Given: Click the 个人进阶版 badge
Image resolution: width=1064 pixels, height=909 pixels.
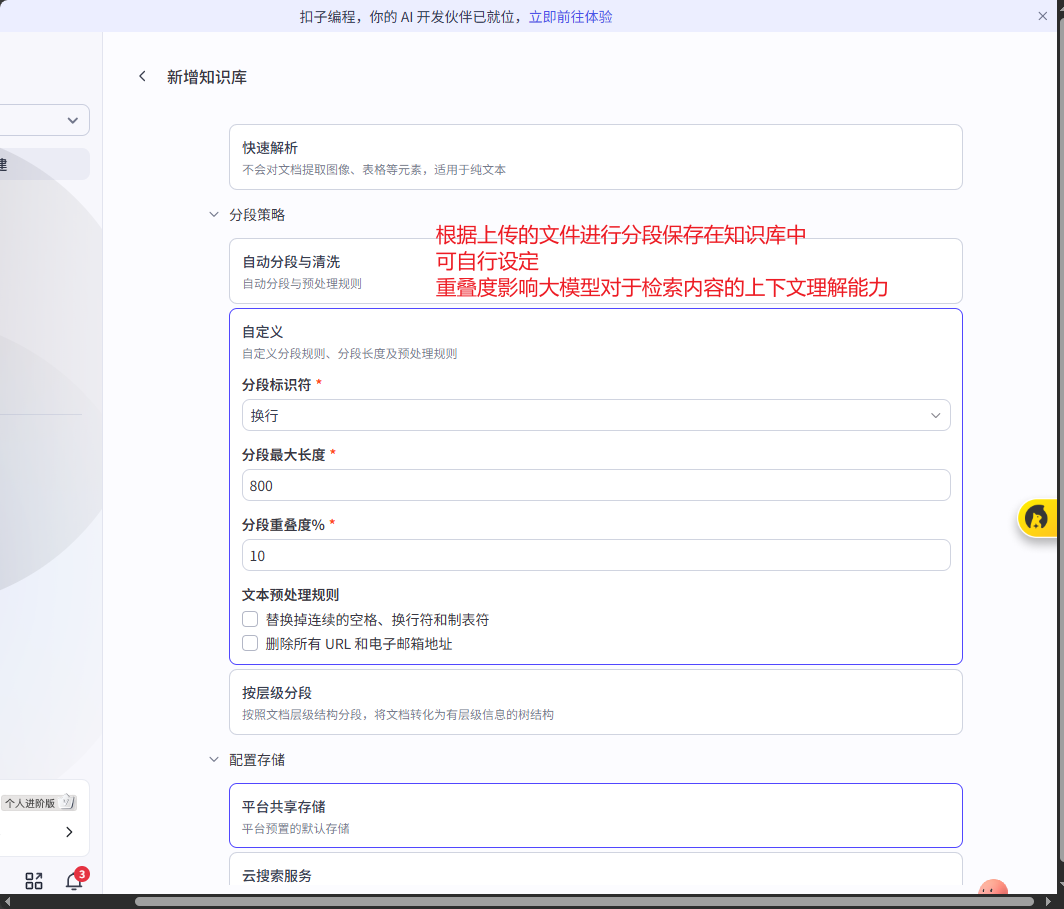Looking at the screenshot, I should point(39,803).
